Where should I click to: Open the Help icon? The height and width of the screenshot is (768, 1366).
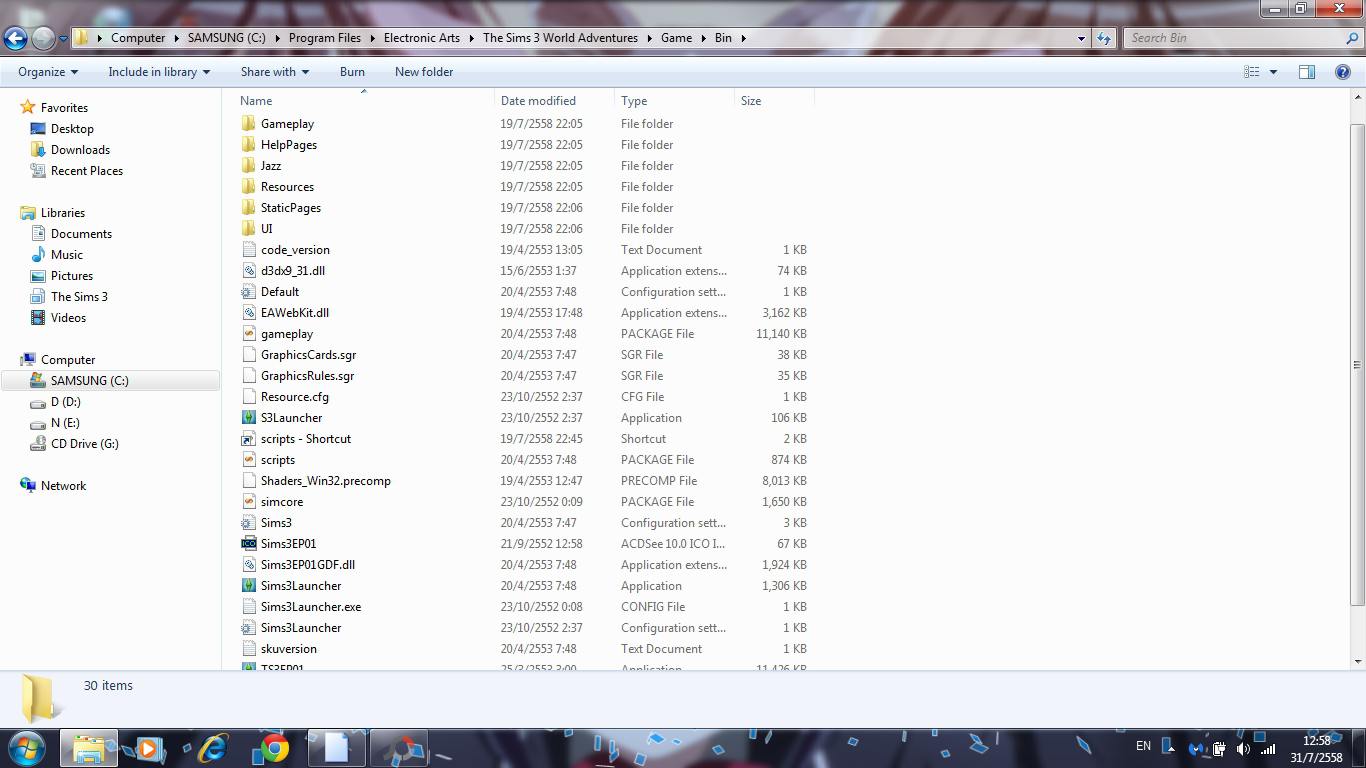coord(1343,72)
